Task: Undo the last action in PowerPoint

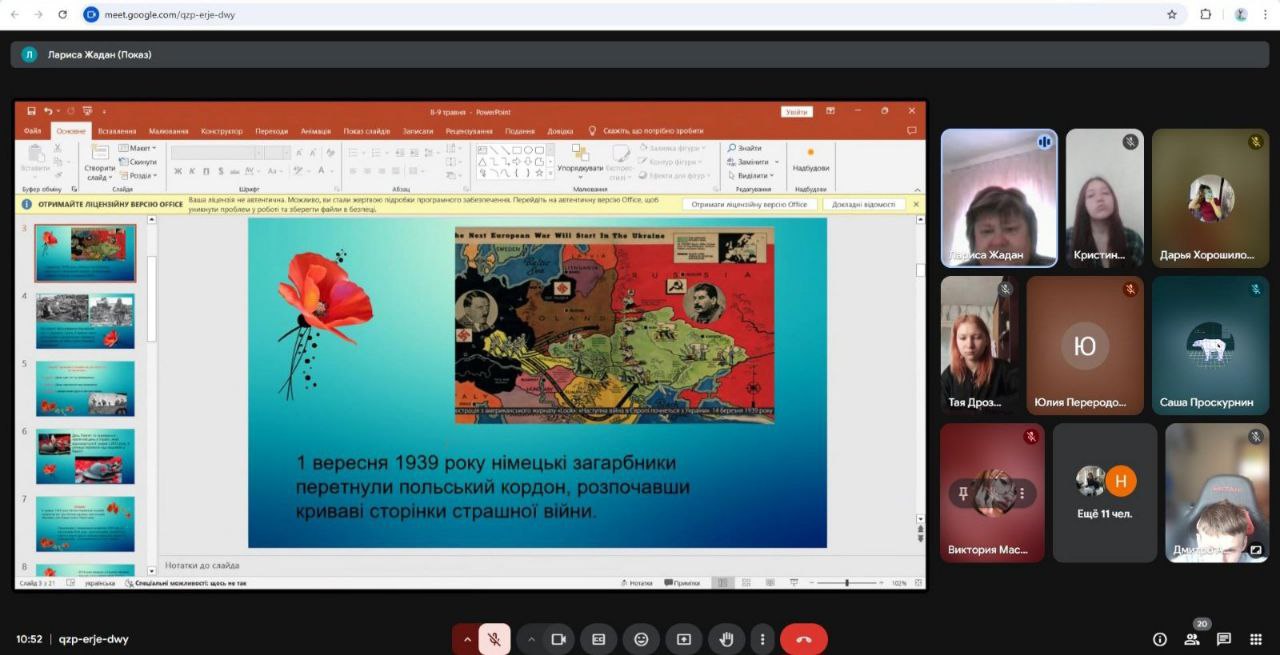Action: 48,111
